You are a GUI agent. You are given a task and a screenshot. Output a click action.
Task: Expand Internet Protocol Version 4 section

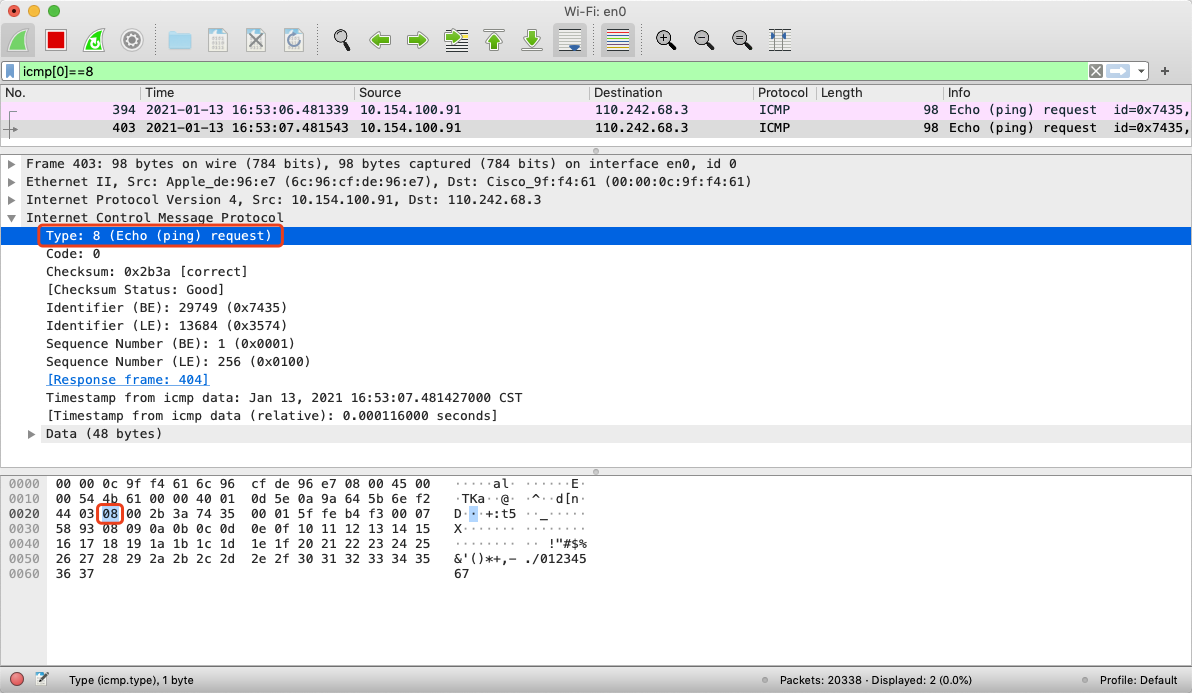point(11,200)
